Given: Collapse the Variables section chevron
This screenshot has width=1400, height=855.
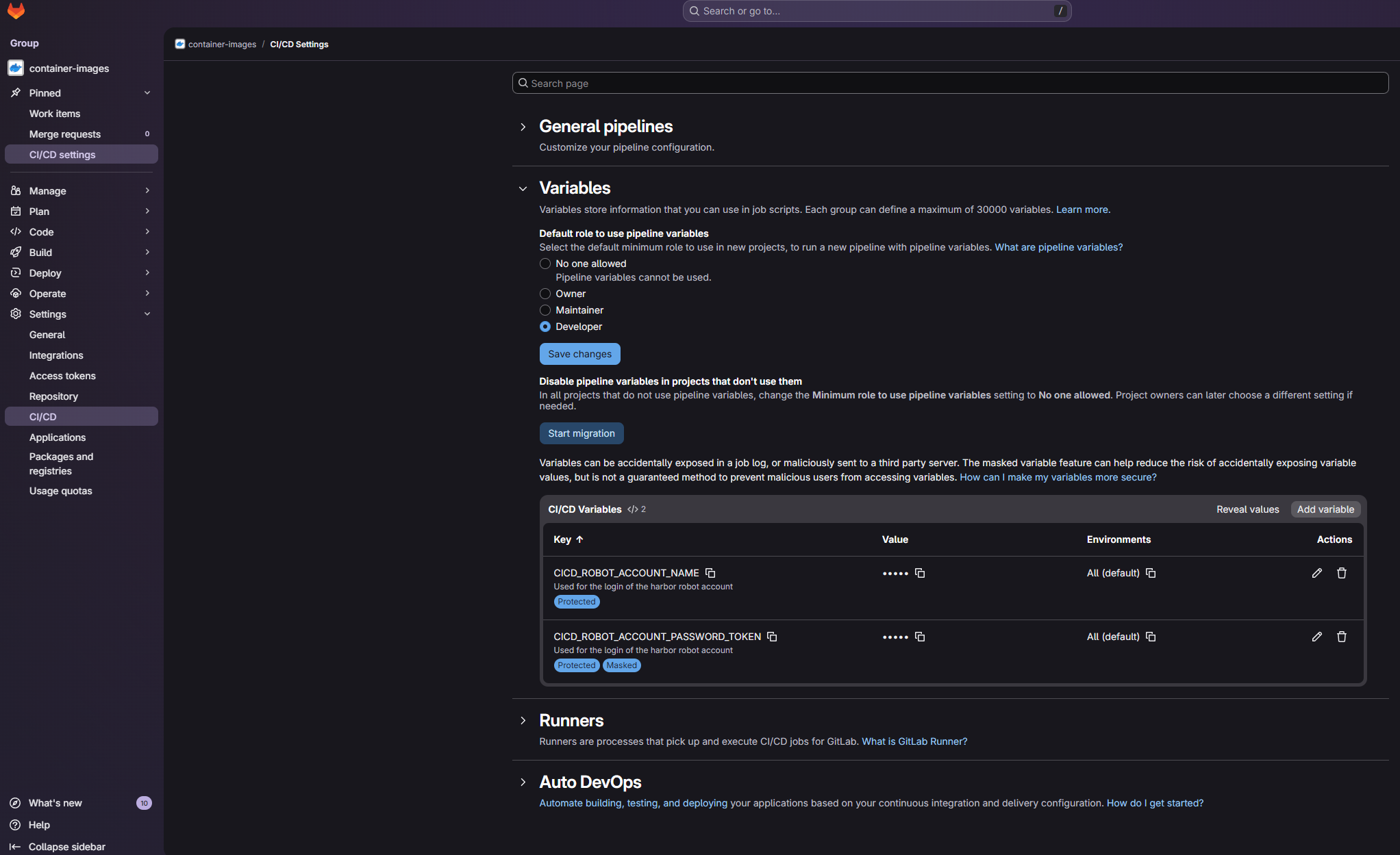Looking at the screenshot, I should click(x=523, y=188).
